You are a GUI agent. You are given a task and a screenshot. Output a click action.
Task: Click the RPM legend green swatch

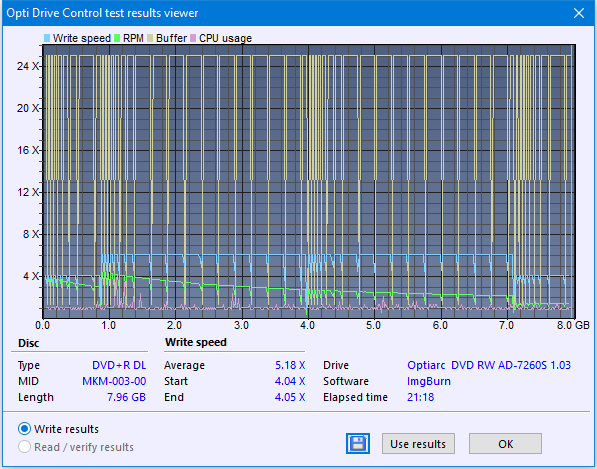click(117, 38)
